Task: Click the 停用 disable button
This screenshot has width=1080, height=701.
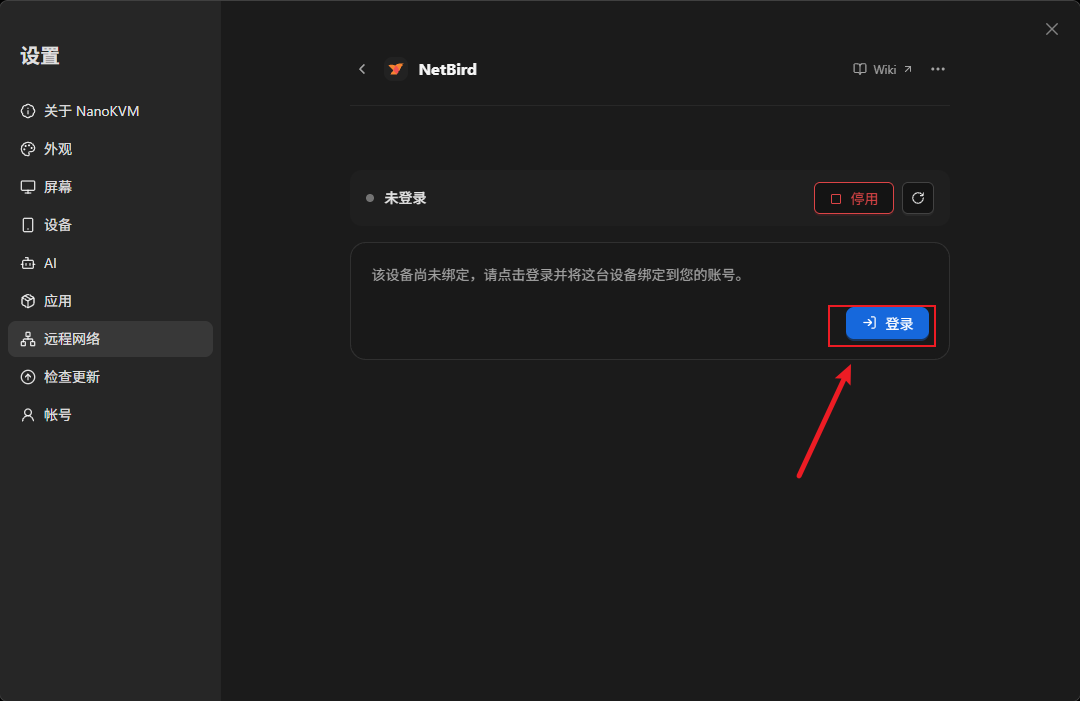Action: click(x=853, y=198)
